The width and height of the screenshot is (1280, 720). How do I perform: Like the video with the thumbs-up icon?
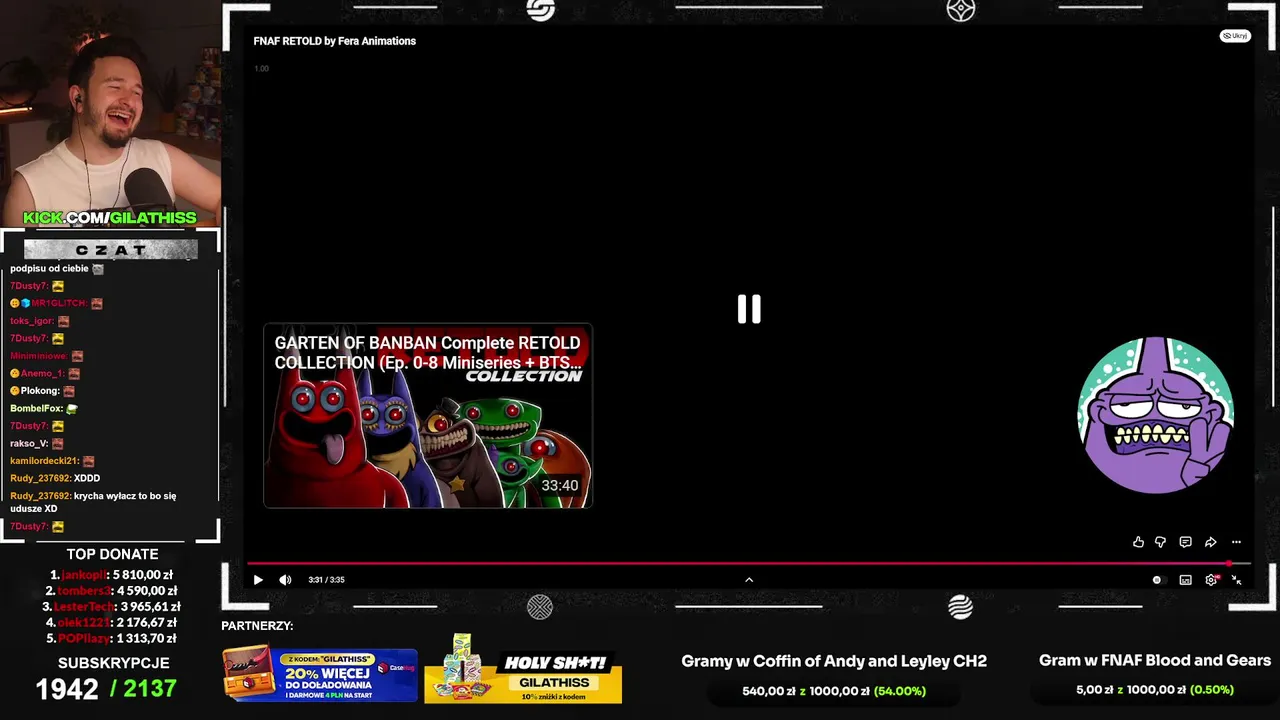click(x=1138, y=542)
